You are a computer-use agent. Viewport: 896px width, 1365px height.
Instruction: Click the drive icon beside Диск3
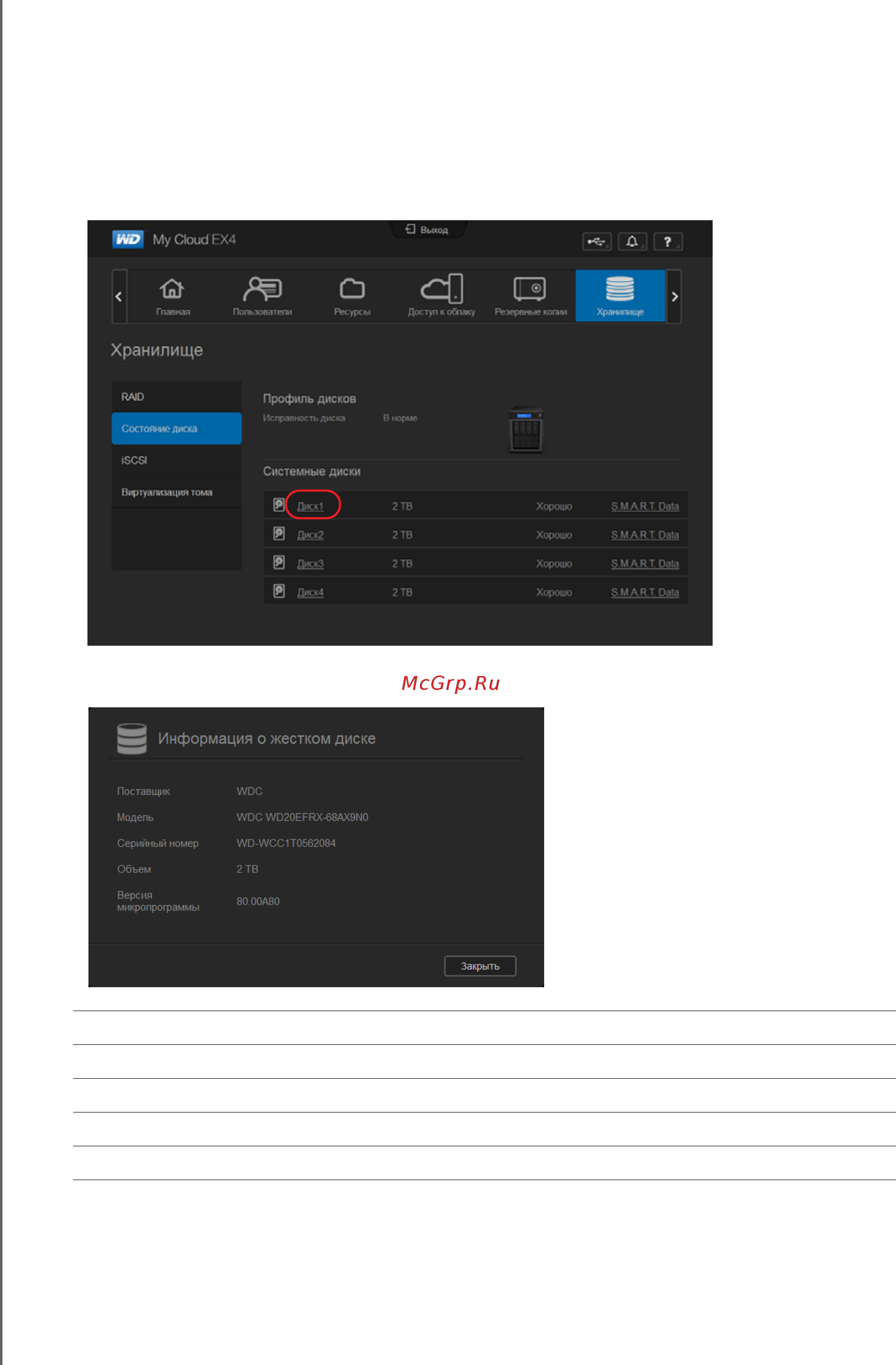[x=279, y=562]
